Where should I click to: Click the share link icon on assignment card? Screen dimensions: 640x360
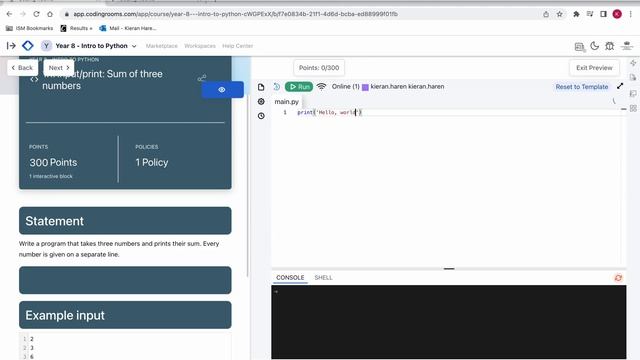(202, 78)
